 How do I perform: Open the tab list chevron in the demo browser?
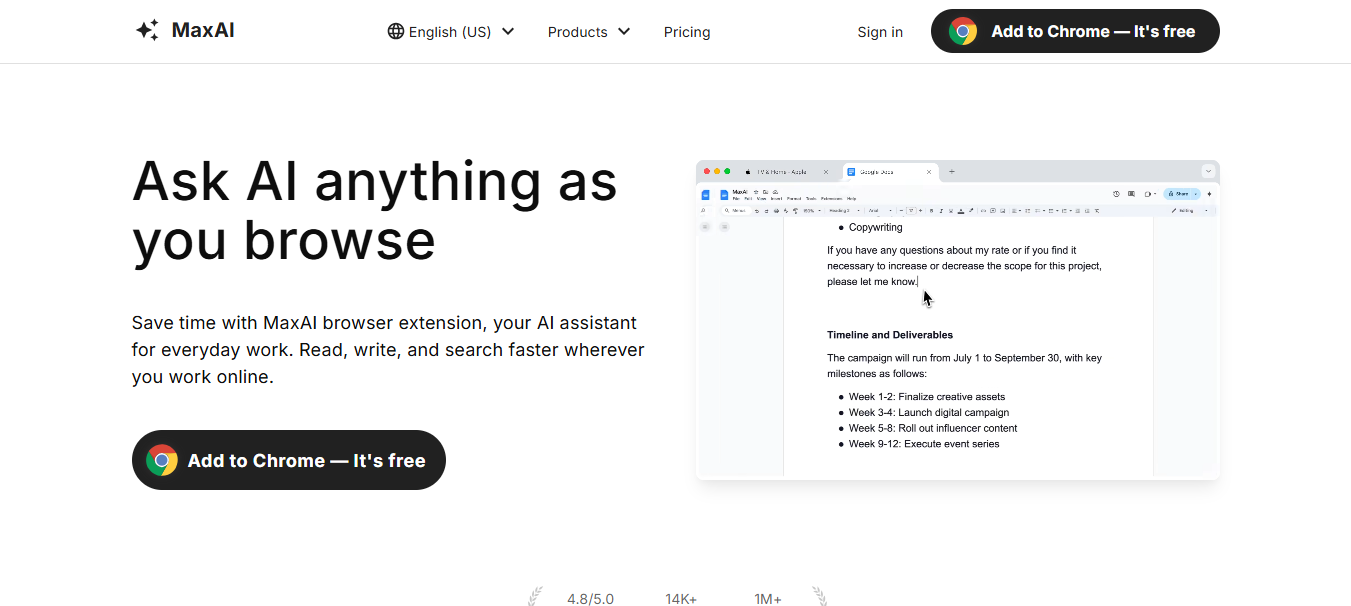tap(1208, 171)
